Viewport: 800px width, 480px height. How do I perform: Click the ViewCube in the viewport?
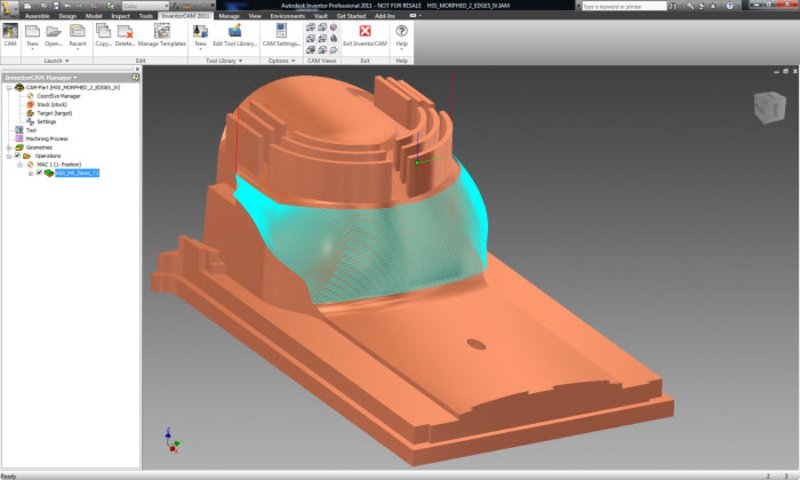coord(769,106)
